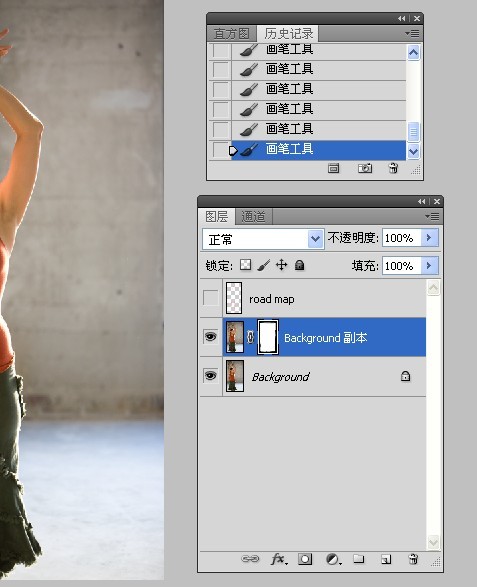
Task: Select the highlighted 画笔工具 history state
Action: click(x=318, y=150)
